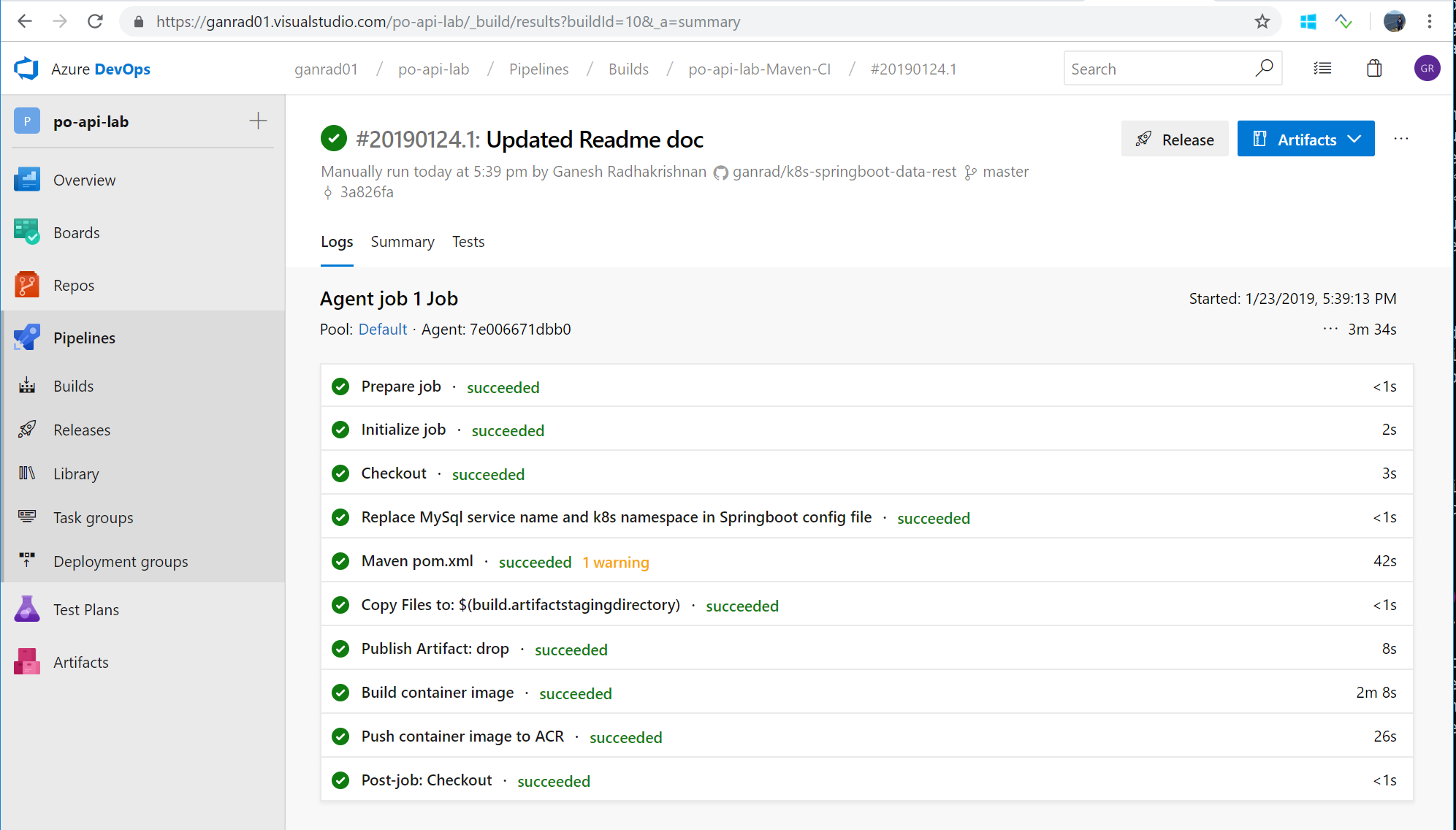Viewport: 1456px width, 830px height.
Task: Click the Release button
Action: click(1174, 139)
